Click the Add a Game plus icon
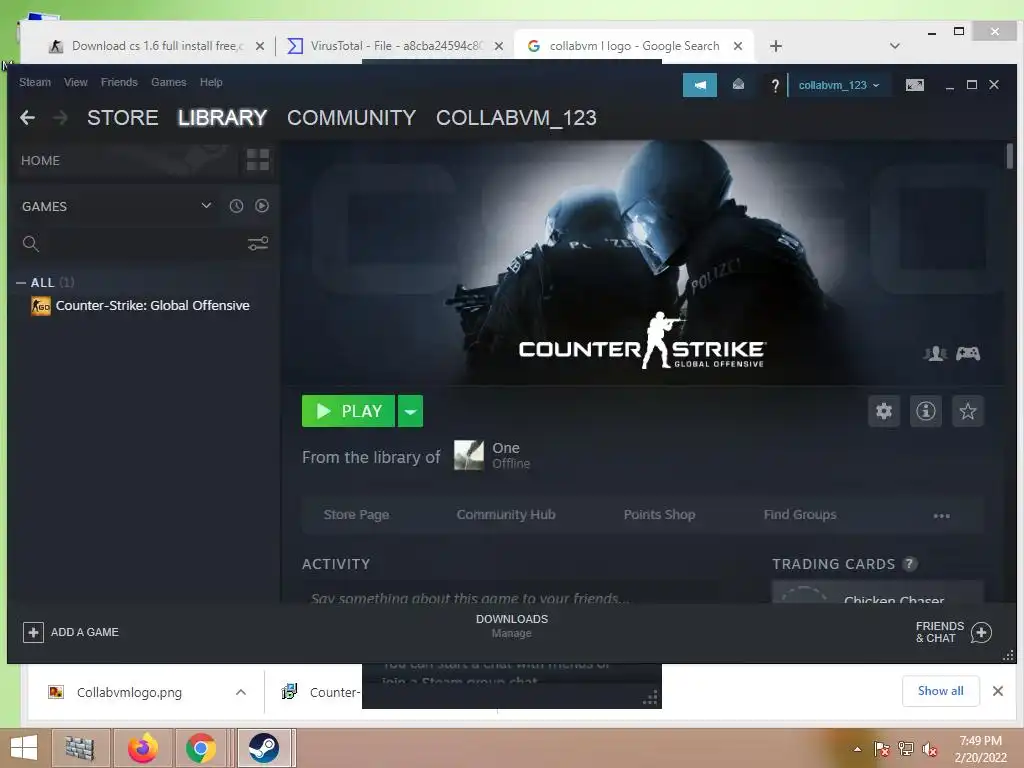Image resolution: width=1024 pixels, height=768 pixels. pyautogui.click(x=33, y=632)
